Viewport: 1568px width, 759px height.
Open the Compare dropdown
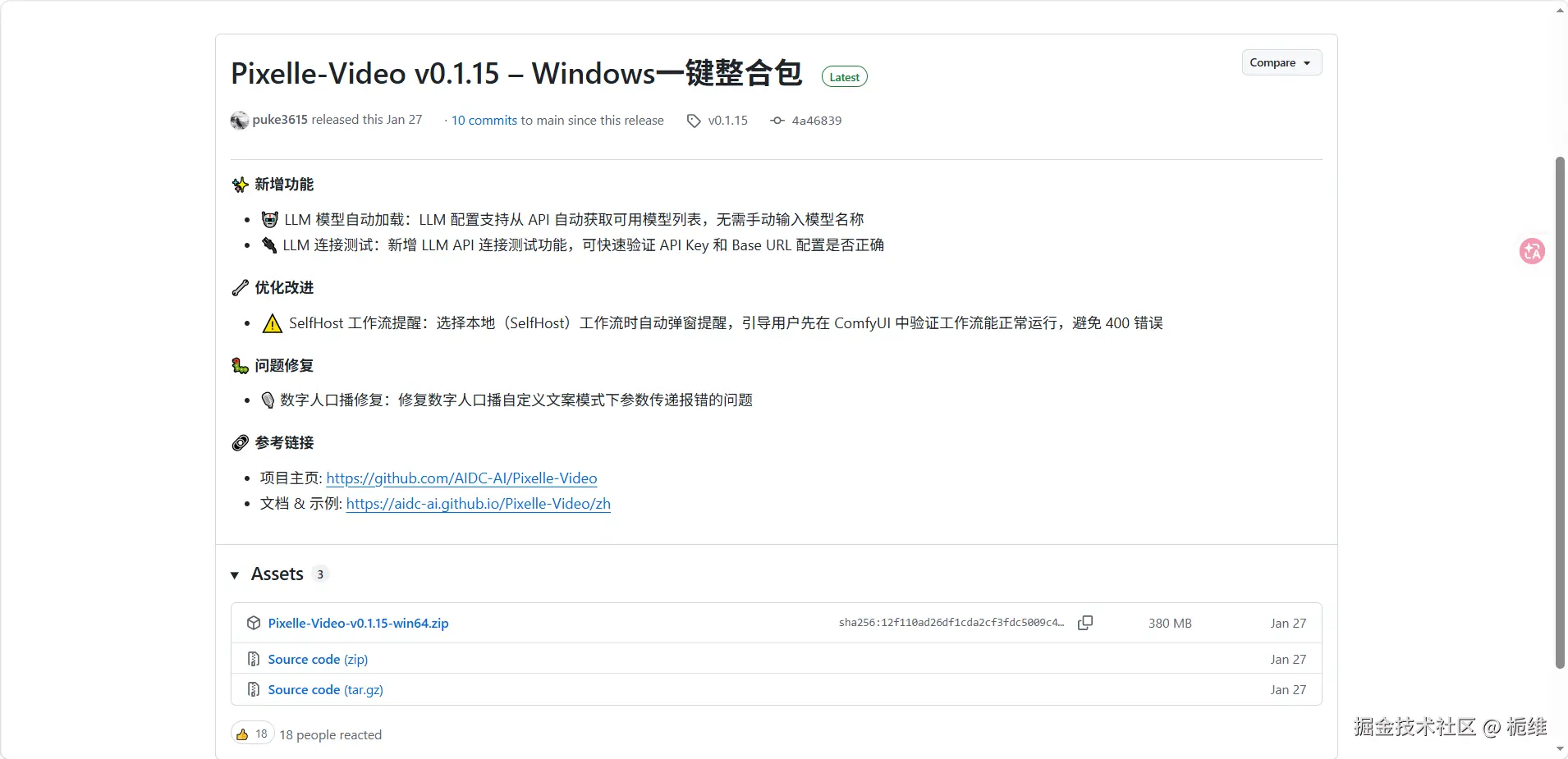click(x=1281, y=63)
